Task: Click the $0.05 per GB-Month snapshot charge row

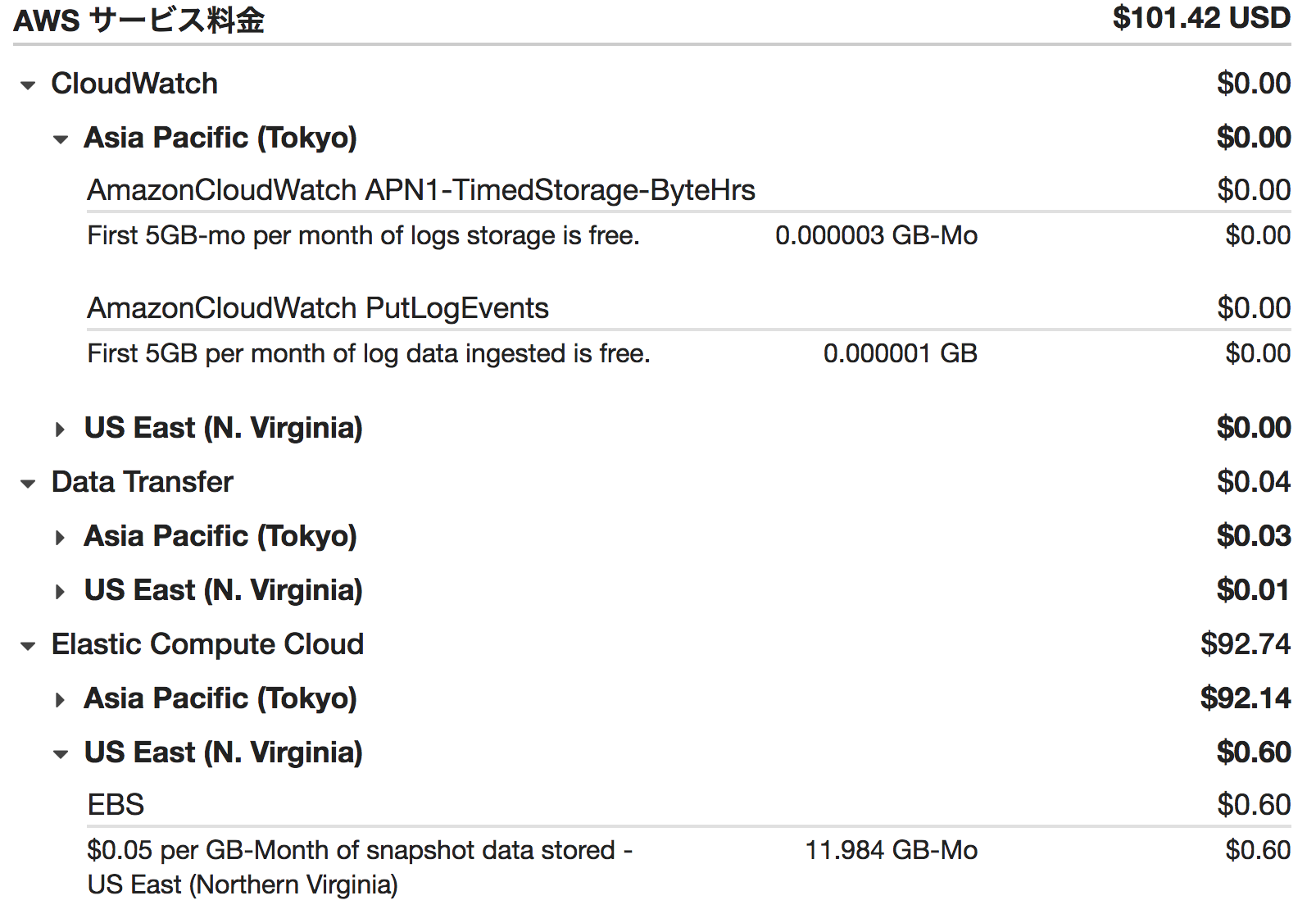Action: coord(361,851)
